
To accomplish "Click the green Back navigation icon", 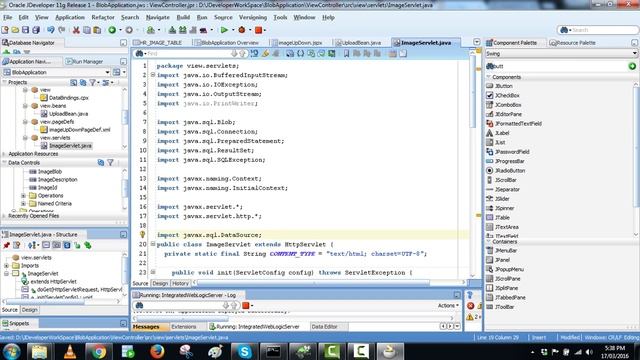I will point(112,30).
